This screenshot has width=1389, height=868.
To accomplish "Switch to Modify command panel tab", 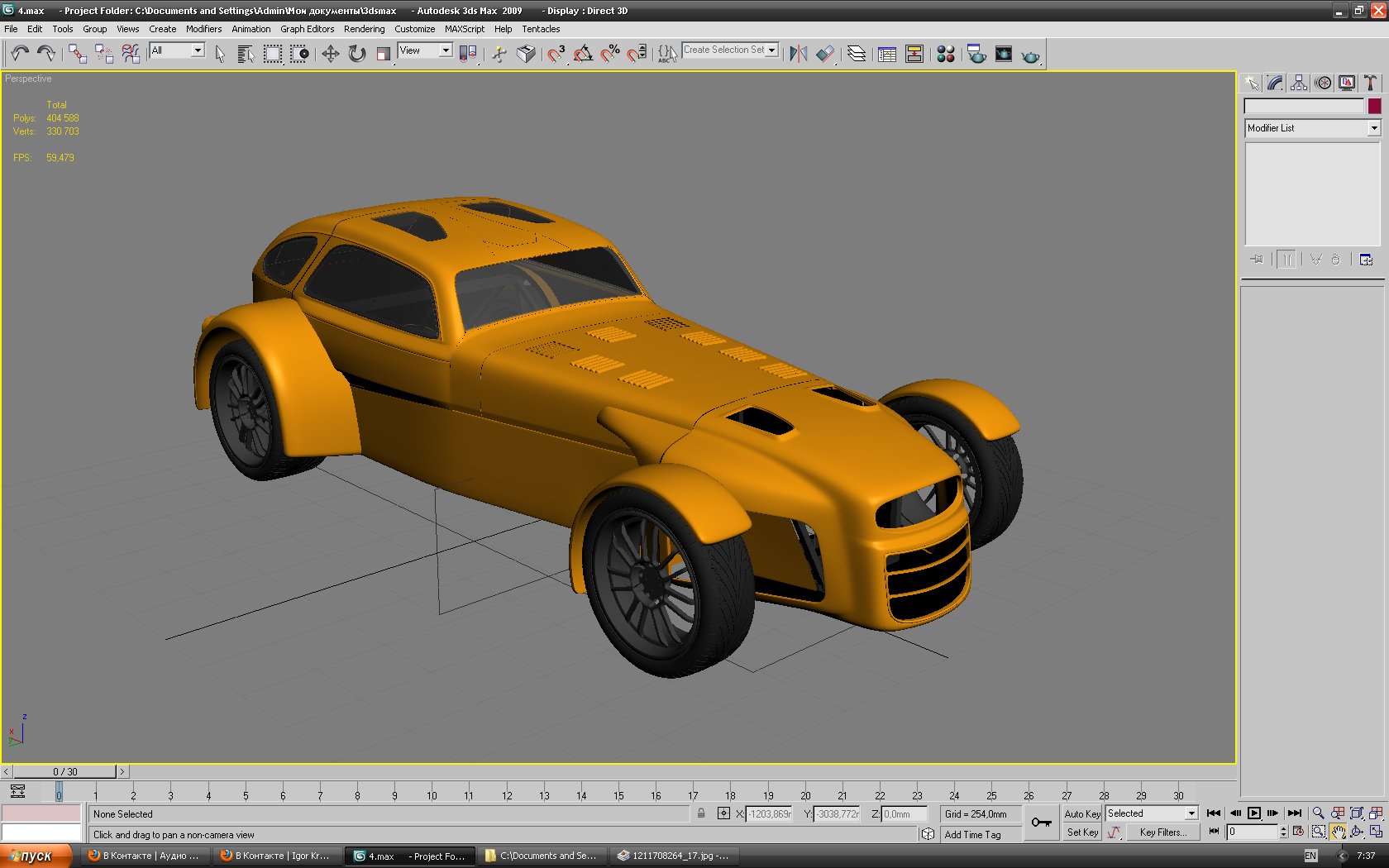I will (1275, 83).
